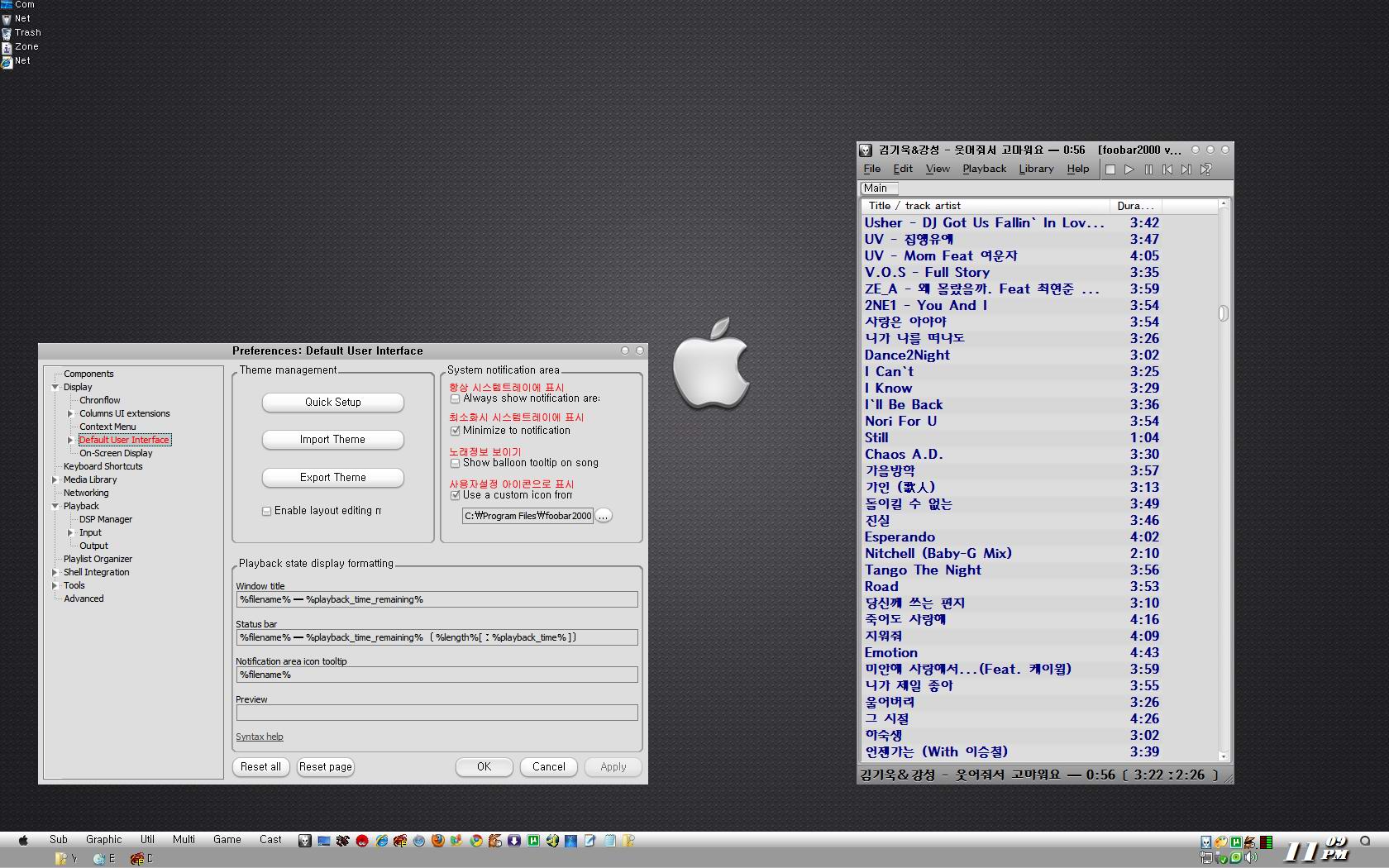Screen dimensions: 1389x868
Task: Click the Quick Setup button
Action: point(333,403)
